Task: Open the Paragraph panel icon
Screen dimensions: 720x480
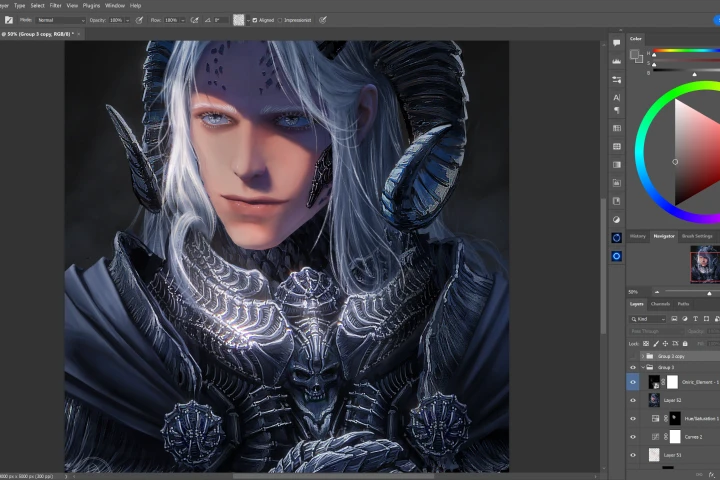Action: pos(617,110)
